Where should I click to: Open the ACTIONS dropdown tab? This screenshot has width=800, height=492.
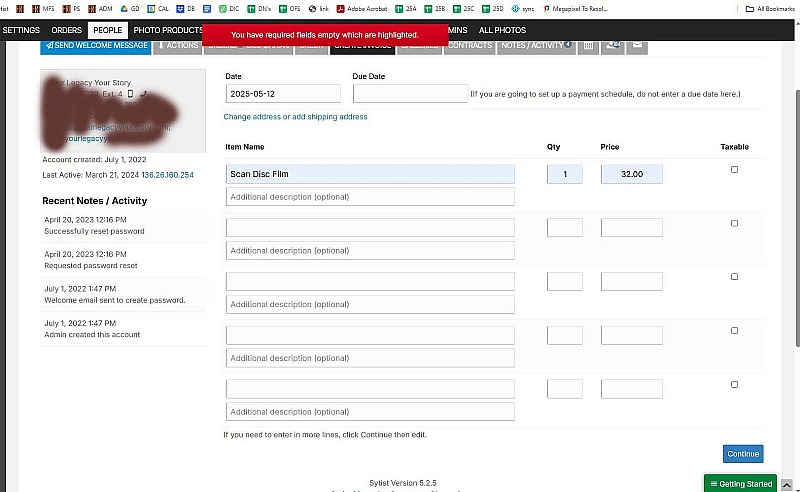(x=178, y=46)
